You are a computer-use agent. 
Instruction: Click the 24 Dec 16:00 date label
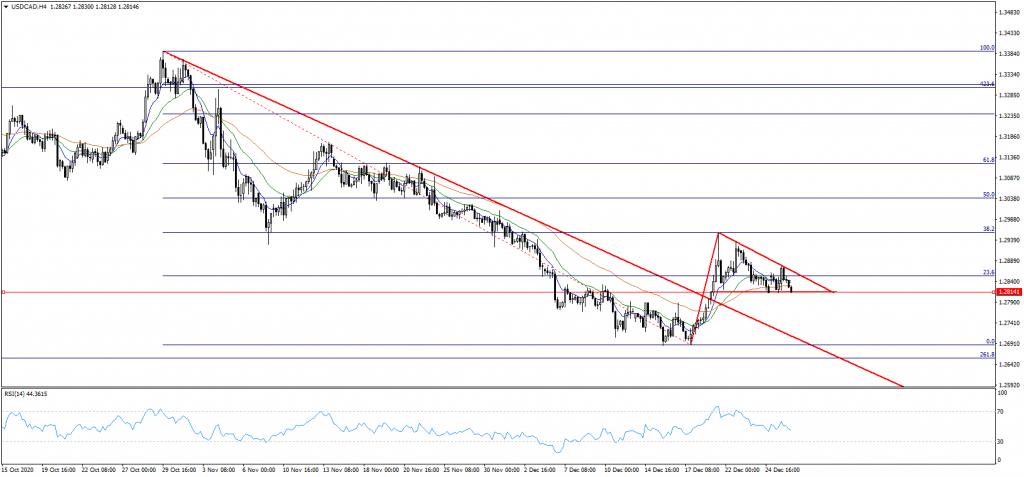tap(780, 468)
